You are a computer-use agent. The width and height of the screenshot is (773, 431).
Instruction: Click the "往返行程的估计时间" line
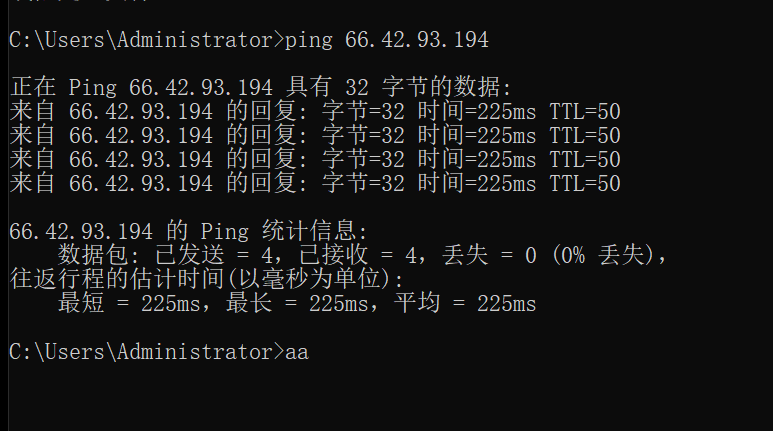click(207, 279)
